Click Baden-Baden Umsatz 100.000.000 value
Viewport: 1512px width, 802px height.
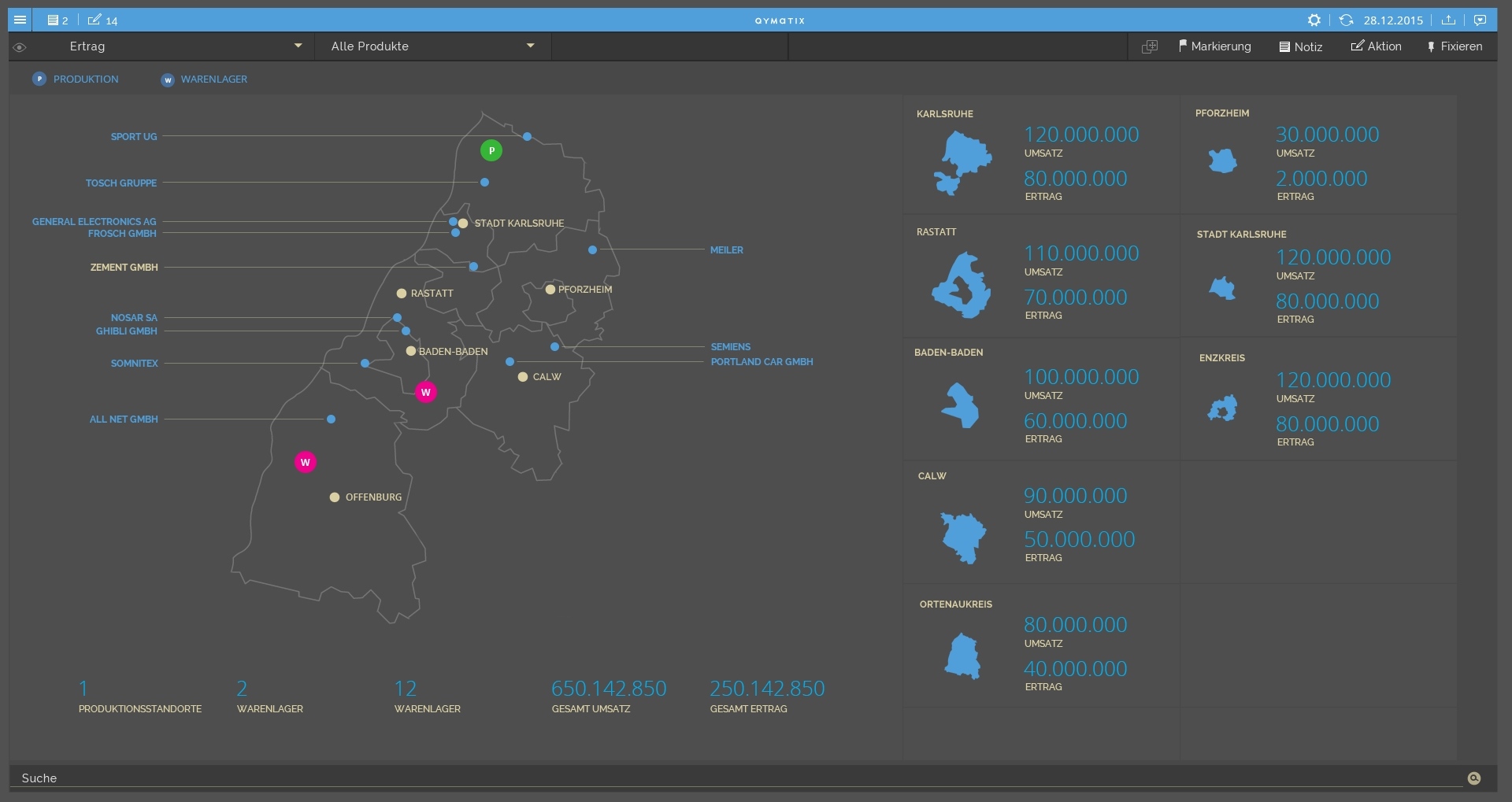pos(1081,377)
